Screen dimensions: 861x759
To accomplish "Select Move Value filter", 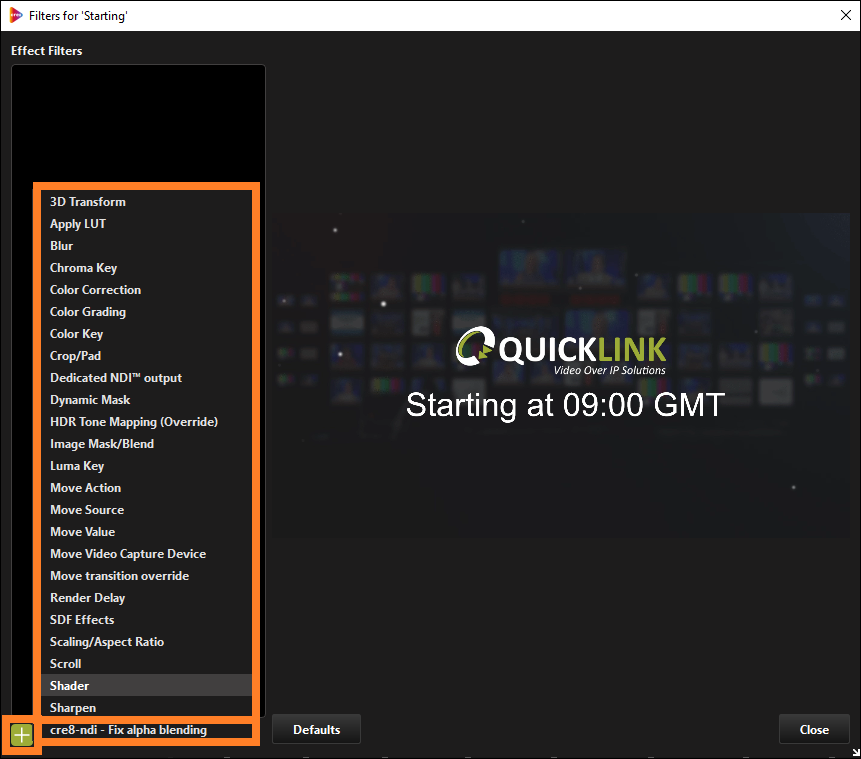I will click(x=146, y=531).
